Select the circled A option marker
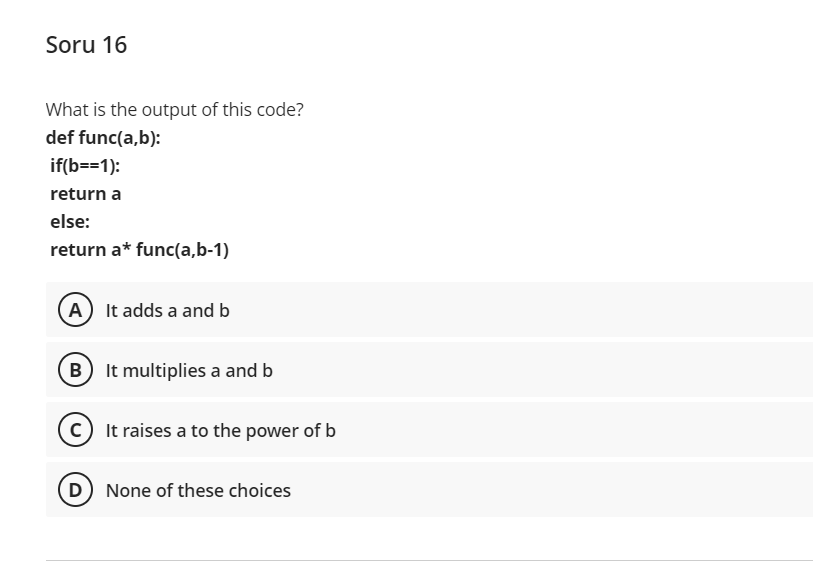The width and height of the screenshot is (813, 578). pos(75,310)
